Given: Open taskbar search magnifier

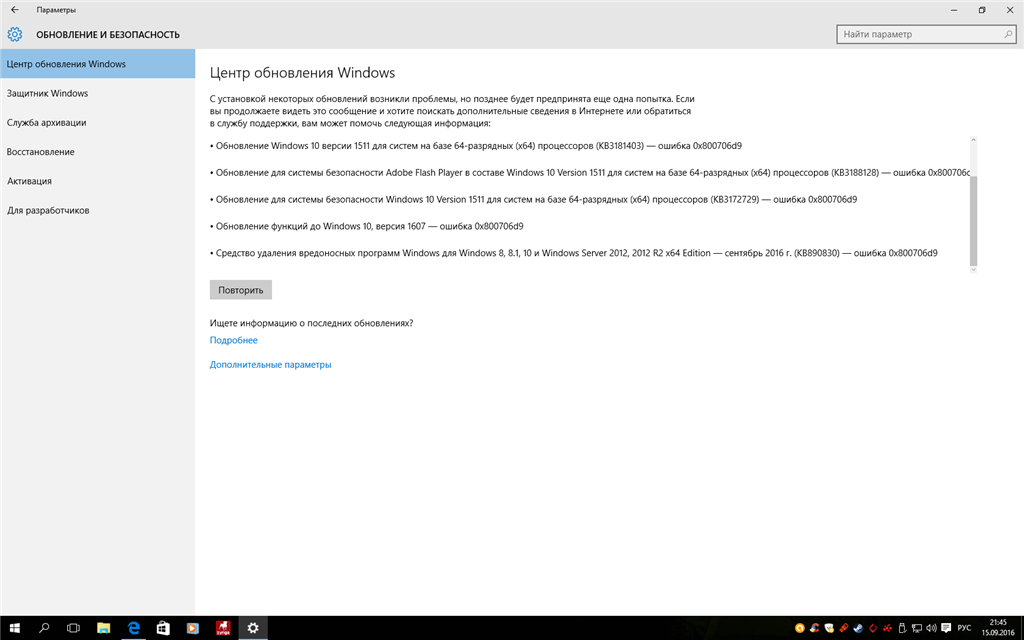Looking at the screenshot, I should [x=44, y=628].
